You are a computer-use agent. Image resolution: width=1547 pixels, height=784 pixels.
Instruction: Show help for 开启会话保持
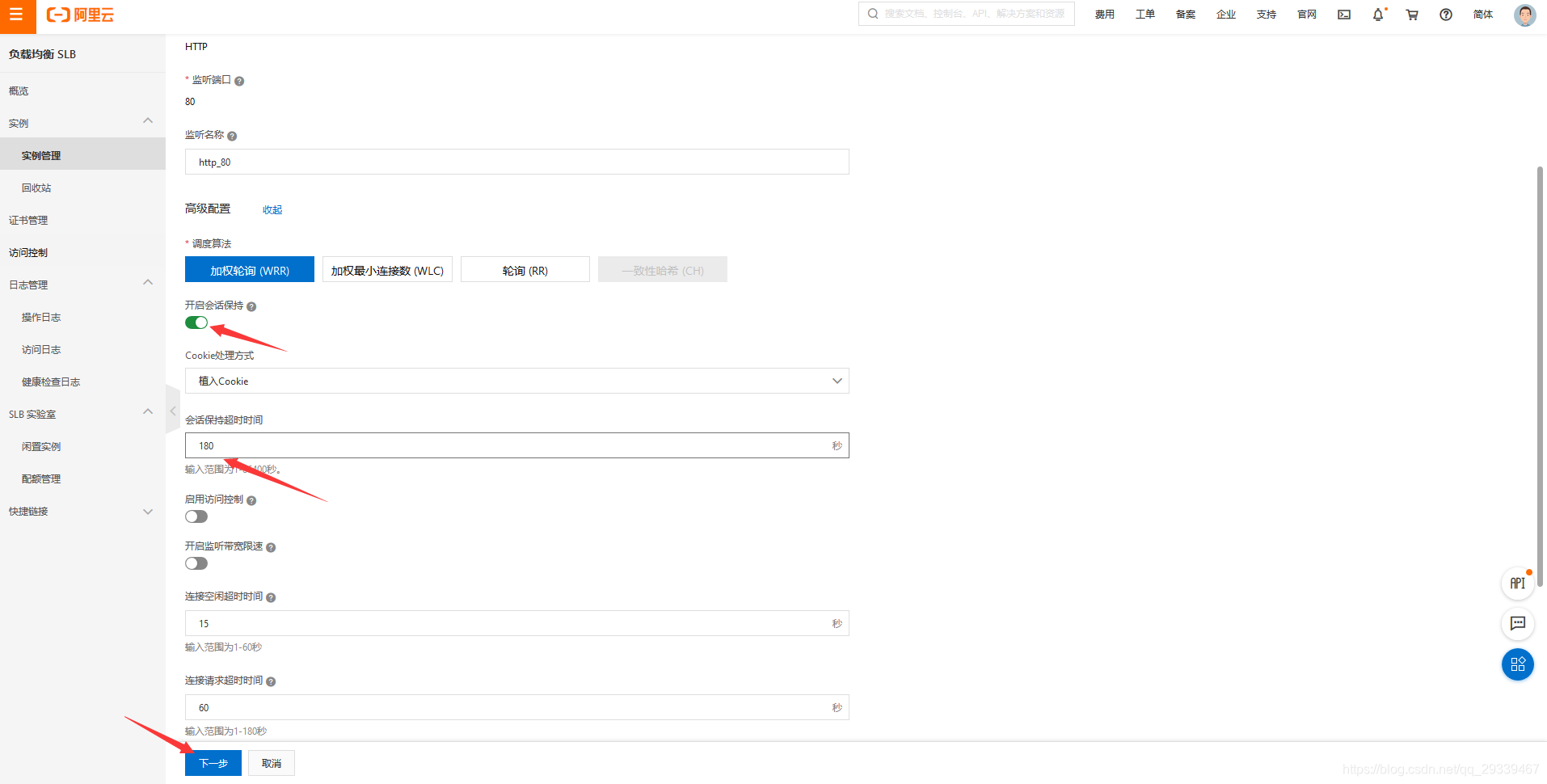click(251, 306)
